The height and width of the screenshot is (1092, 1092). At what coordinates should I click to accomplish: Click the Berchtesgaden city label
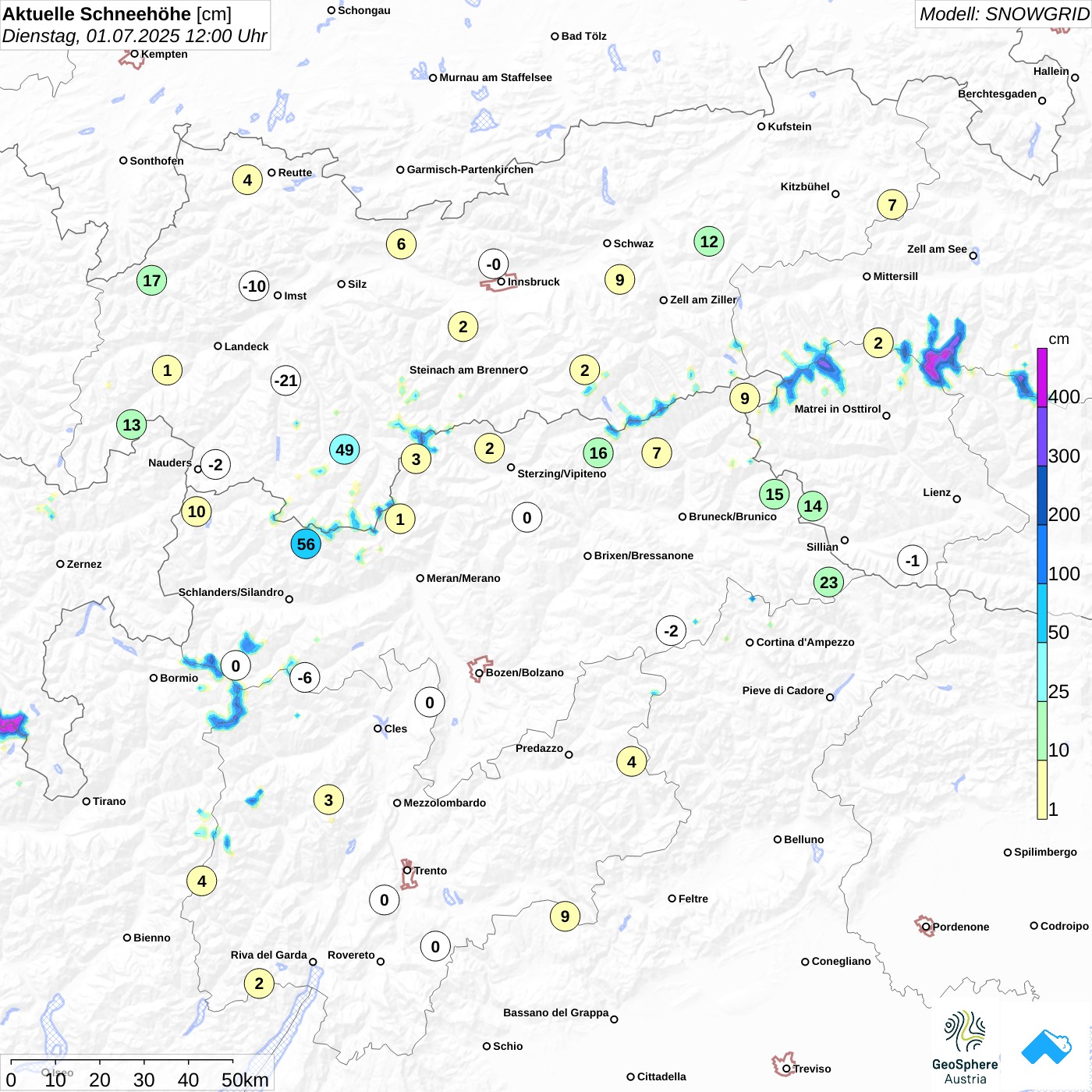[998, 94]
